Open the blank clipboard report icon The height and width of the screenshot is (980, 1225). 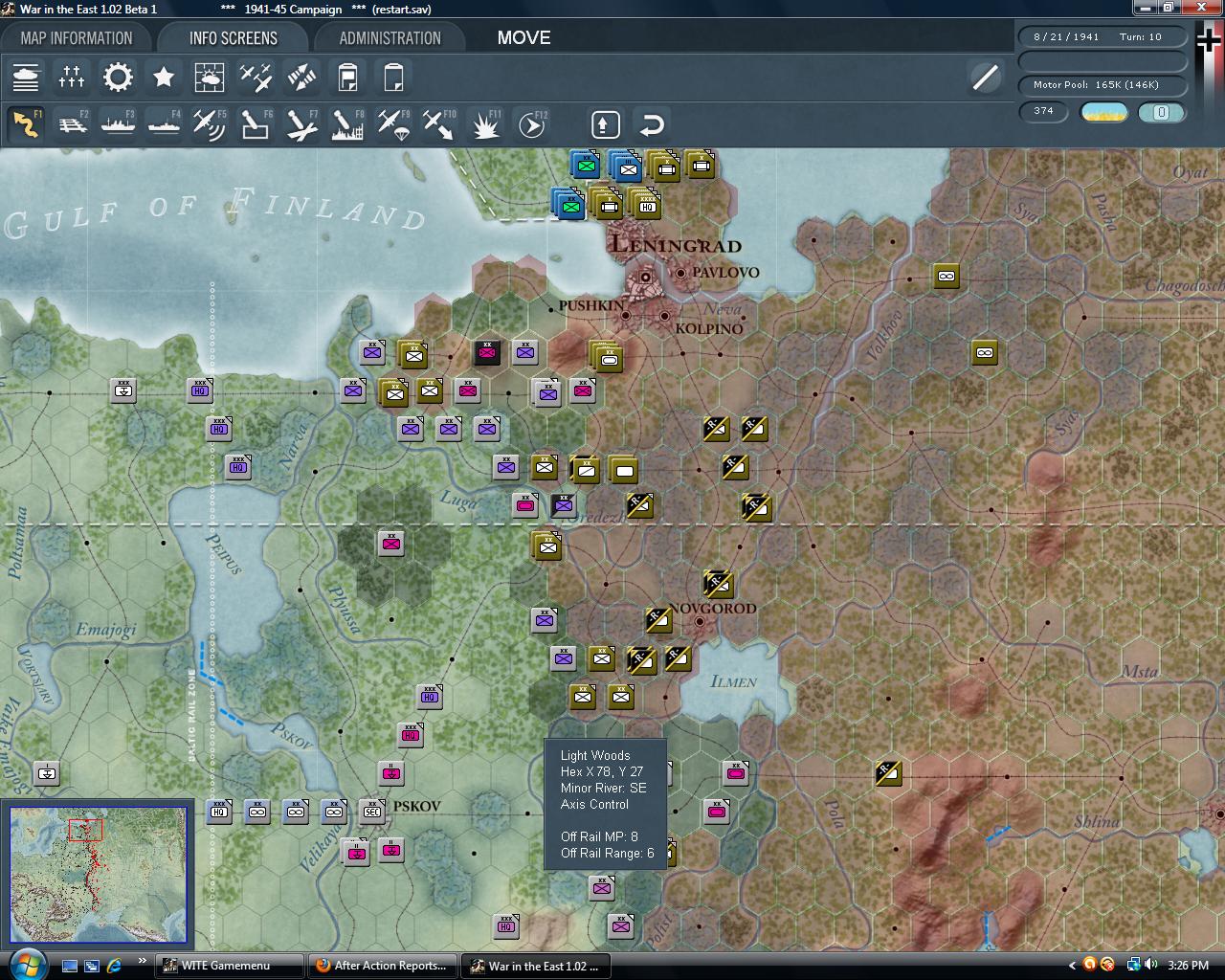(393, 77)
